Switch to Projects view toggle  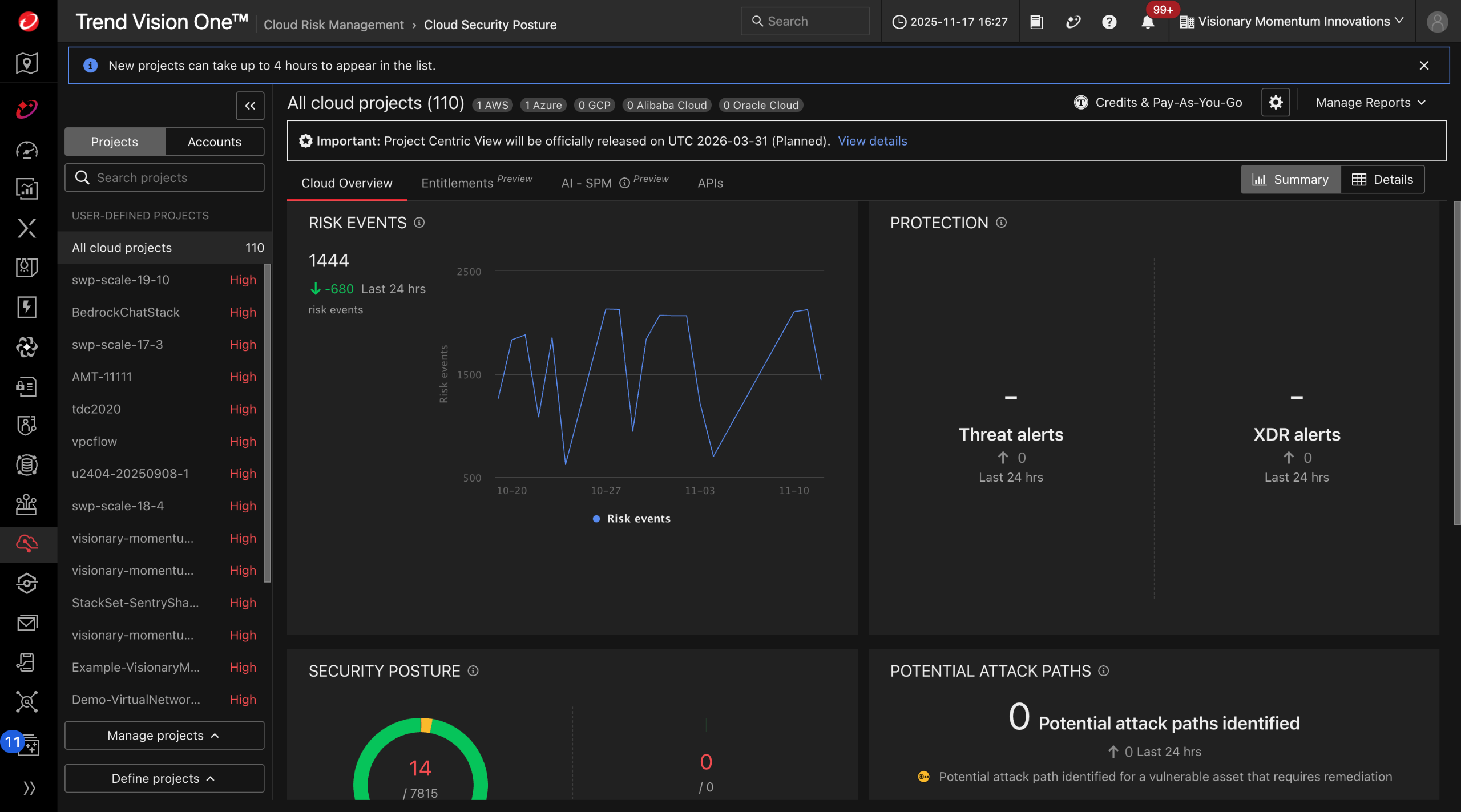(115, 142)
